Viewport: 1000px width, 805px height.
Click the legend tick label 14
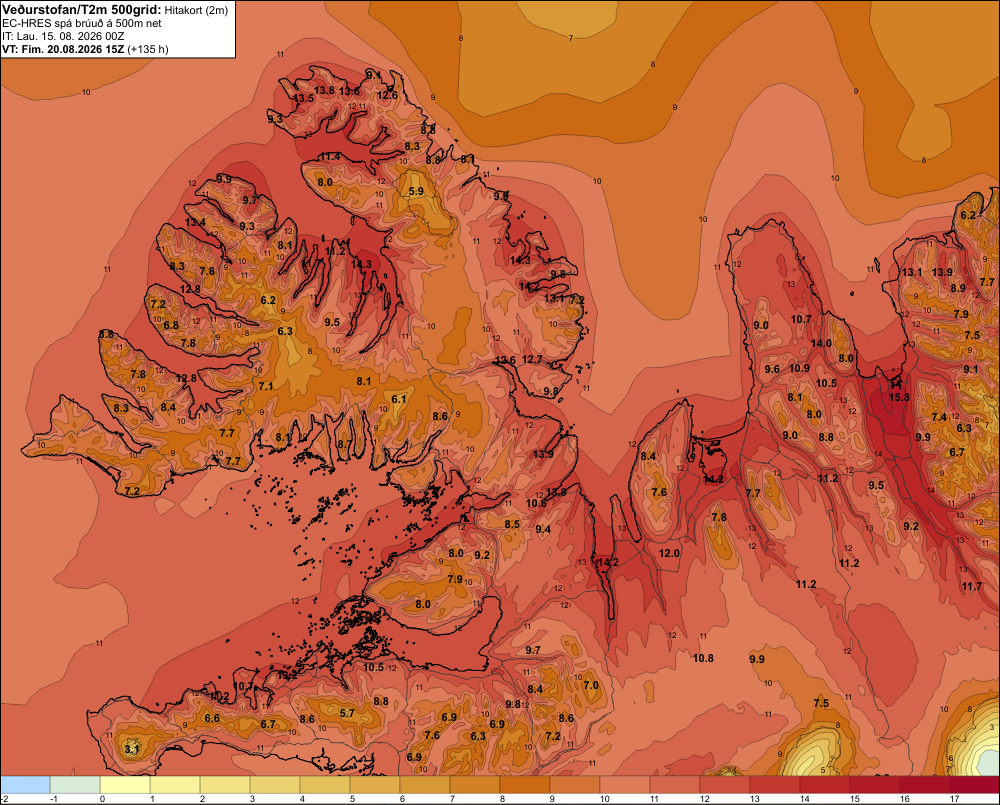click(805, 799)
